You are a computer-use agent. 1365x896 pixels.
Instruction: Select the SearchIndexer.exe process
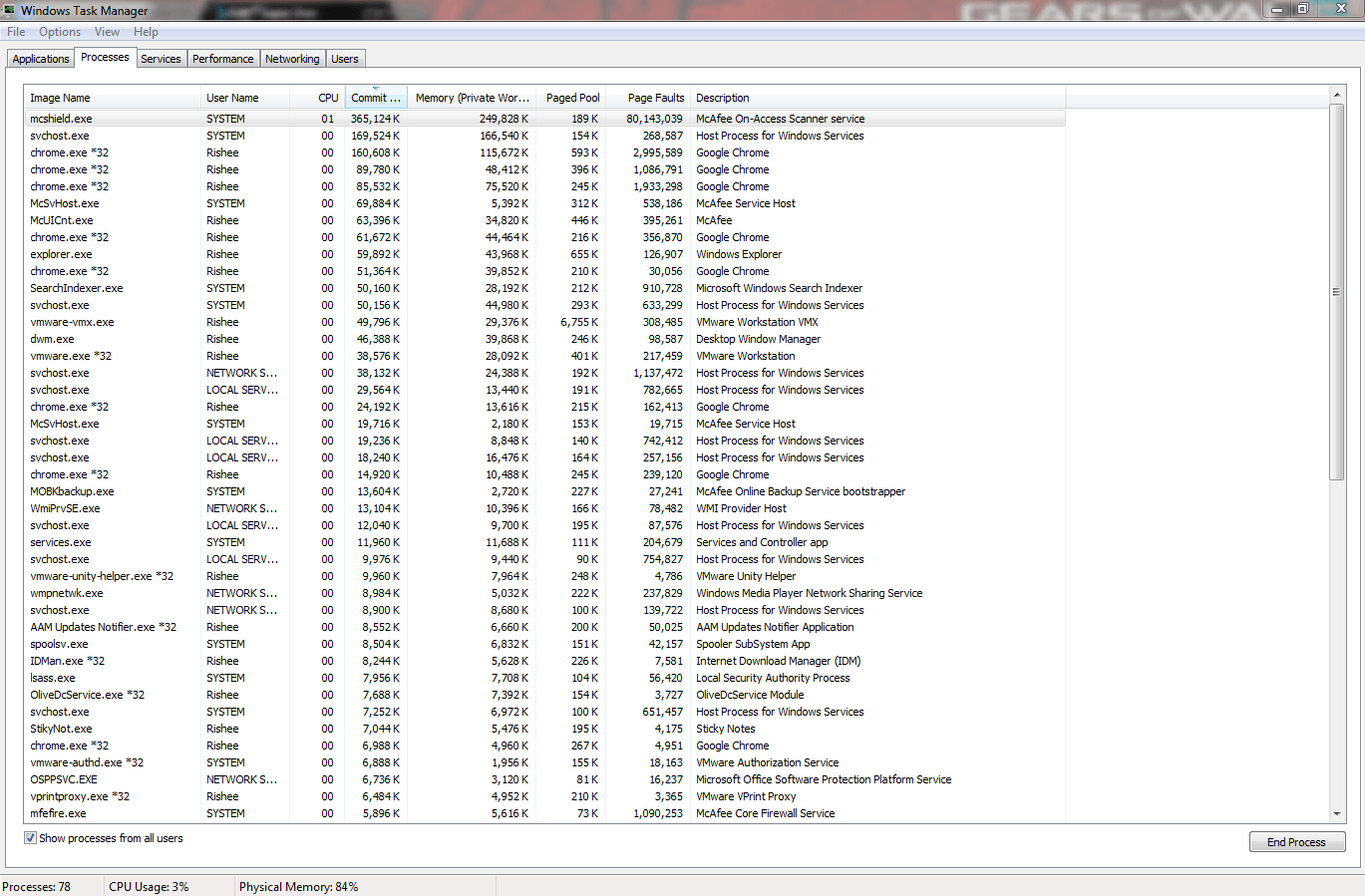click(x=544, y=288)
